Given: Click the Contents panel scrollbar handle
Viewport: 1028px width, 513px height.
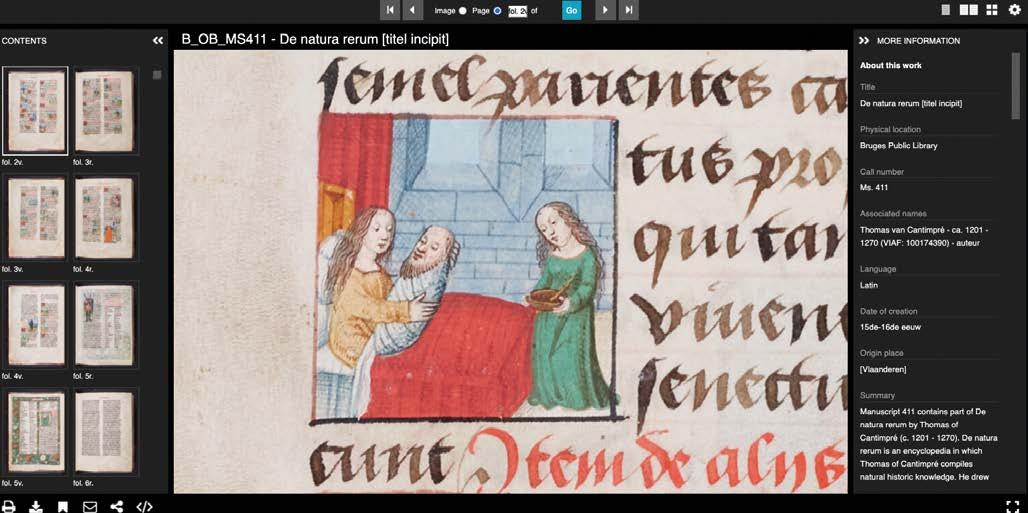Looking at the screenshot, I should (157, 75).
